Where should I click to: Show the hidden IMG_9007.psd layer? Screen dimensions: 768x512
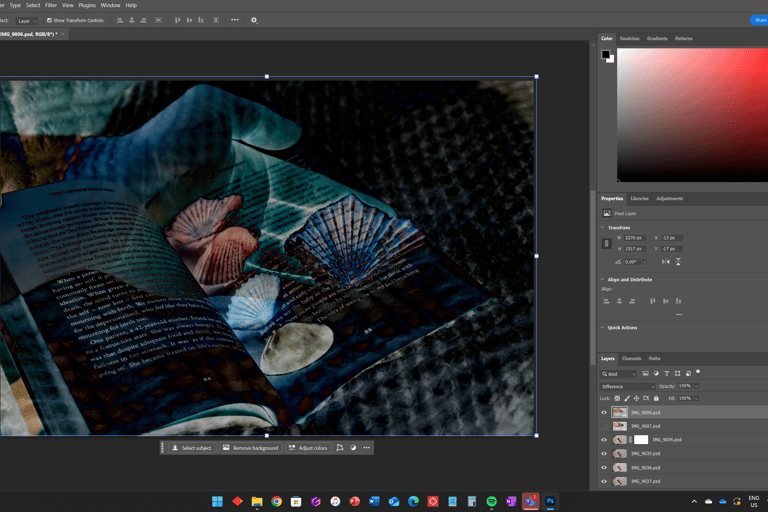click(604, 426)
